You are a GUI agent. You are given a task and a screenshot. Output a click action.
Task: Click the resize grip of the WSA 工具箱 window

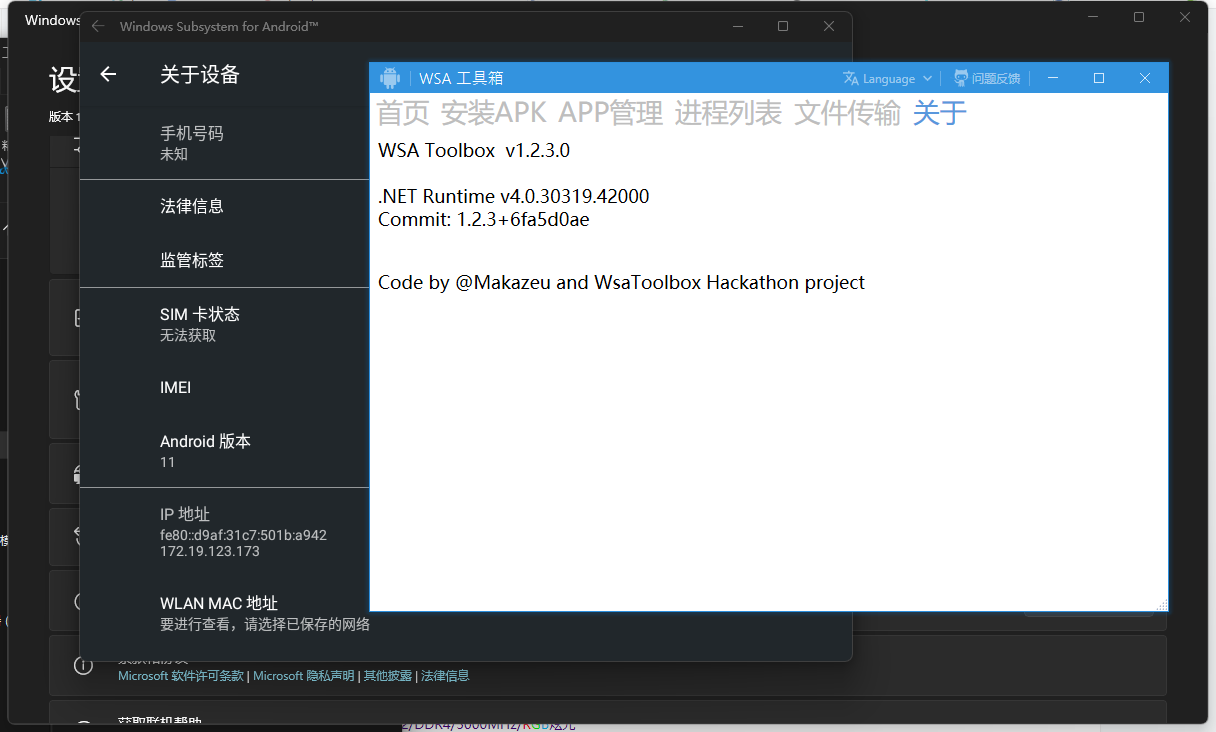click(1162, 605)
